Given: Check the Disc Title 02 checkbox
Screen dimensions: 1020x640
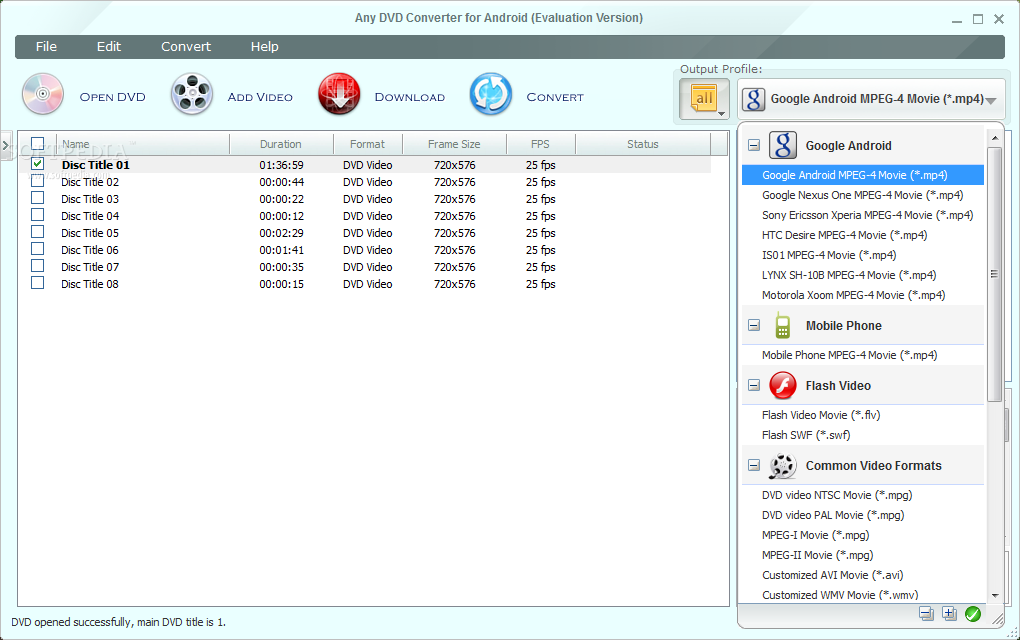Looking at the screenshot, I should pos(38,181).
